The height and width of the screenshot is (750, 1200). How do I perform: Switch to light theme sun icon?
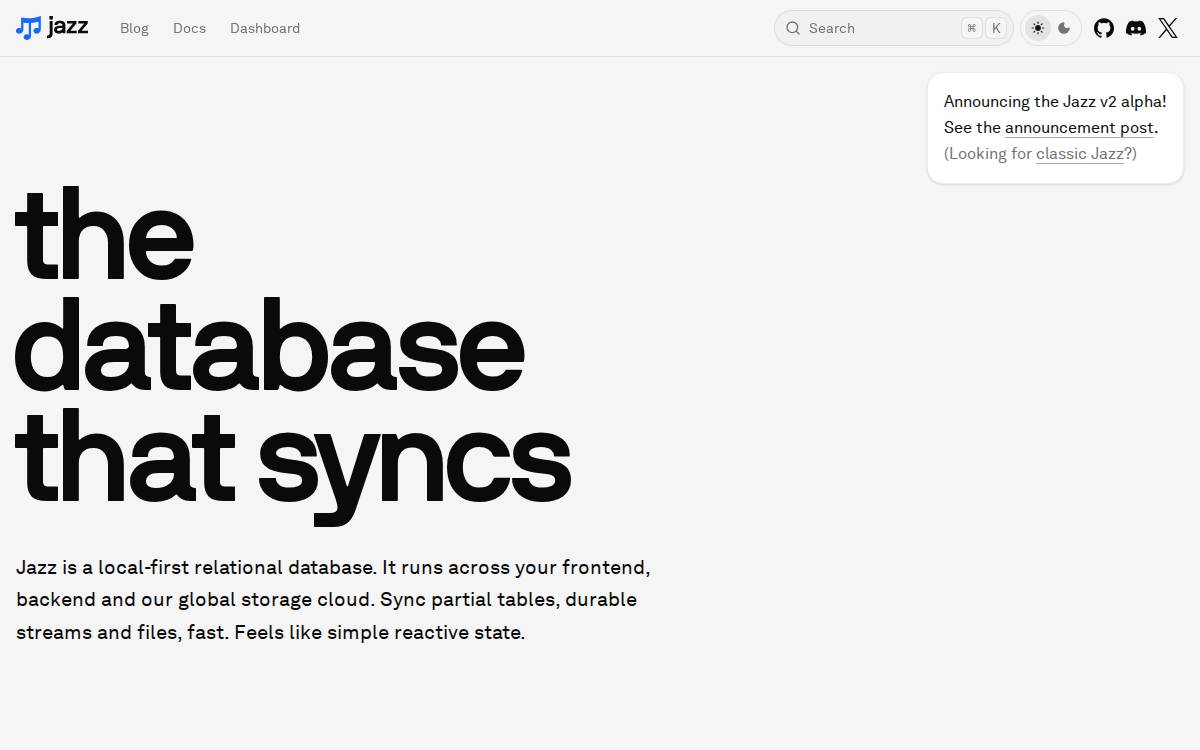coord(1038,28)
